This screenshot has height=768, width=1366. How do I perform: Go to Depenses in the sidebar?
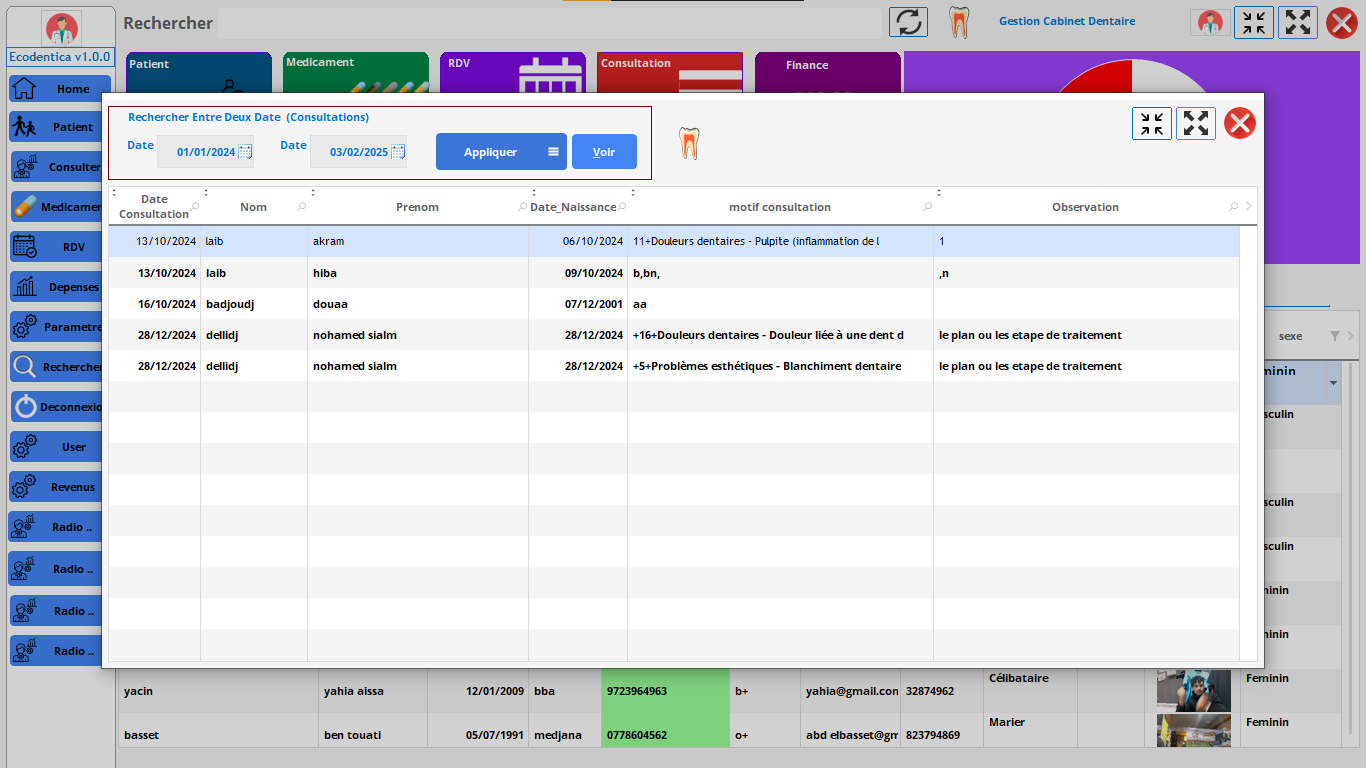pyautogui.click(x=60, y=287)
